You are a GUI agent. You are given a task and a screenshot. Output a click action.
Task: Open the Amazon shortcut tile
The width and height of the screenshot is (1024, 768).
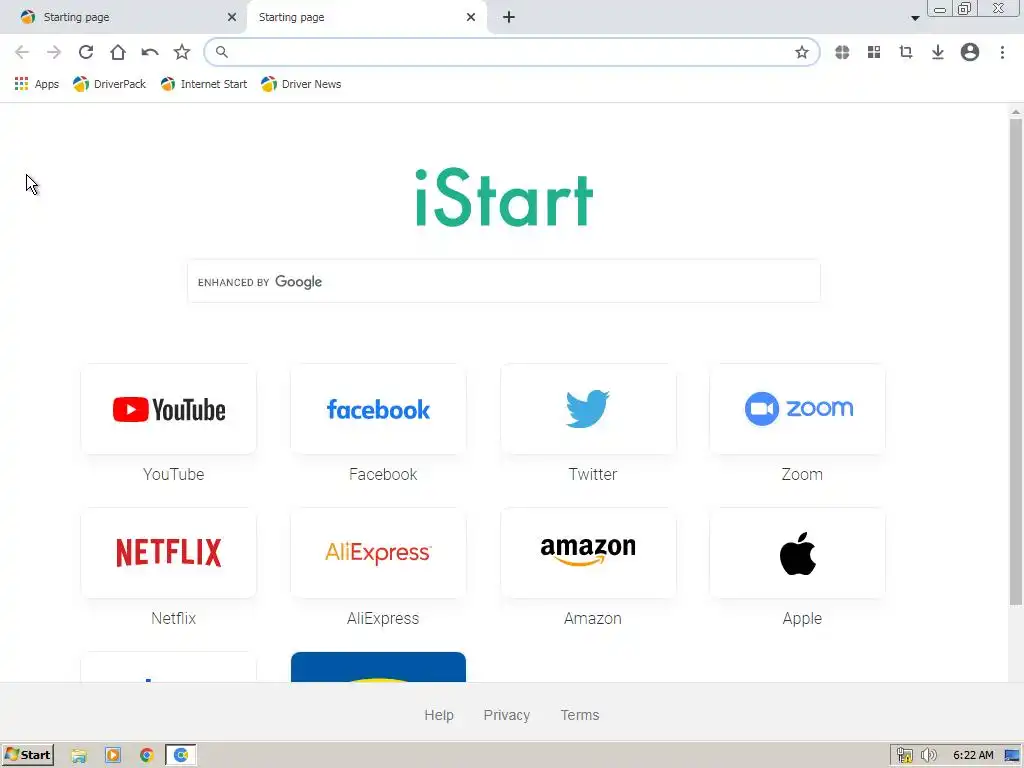coord(588,552)
